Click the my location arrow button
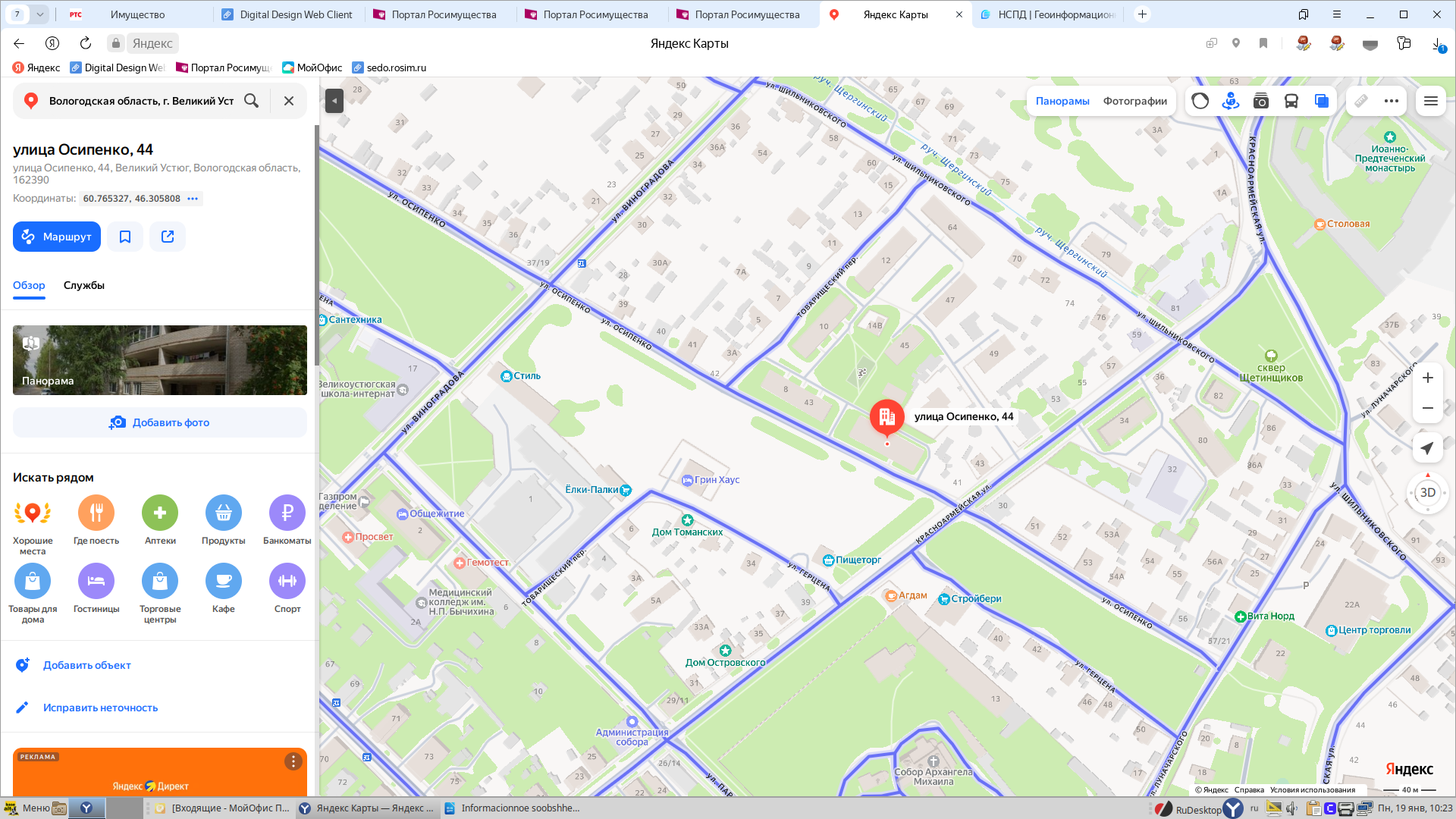This screenshot has height=819, width=1456. click(x=1427, y=448)
